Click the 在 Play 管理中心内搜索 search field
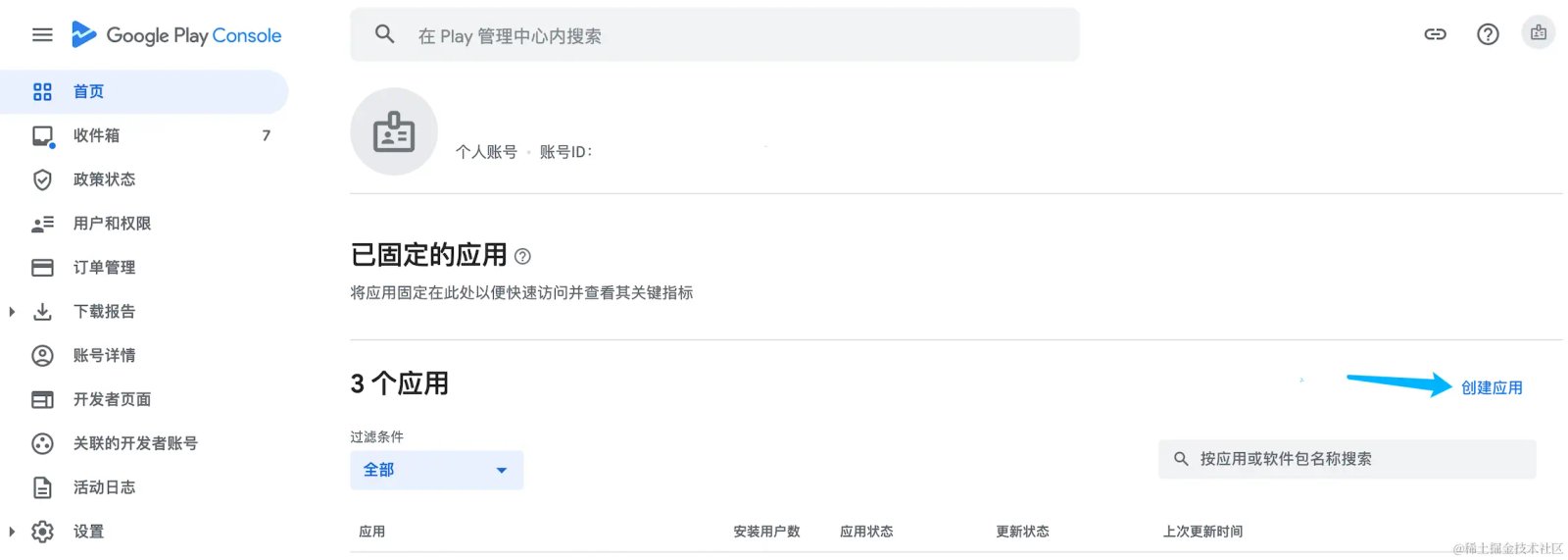Viewport: 1568px width, 560px height. (714, 35)
